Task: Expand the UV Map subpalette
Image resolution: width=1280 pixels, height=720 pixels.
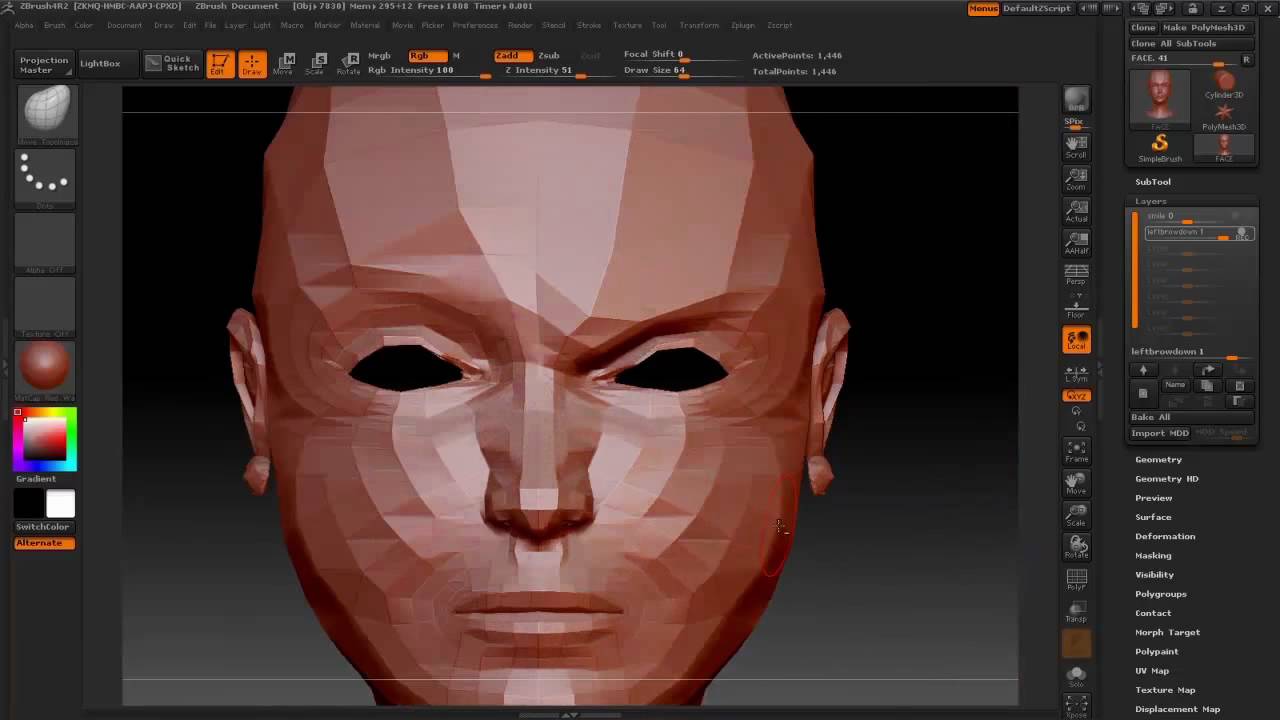Action: [x=1152, y=671]
